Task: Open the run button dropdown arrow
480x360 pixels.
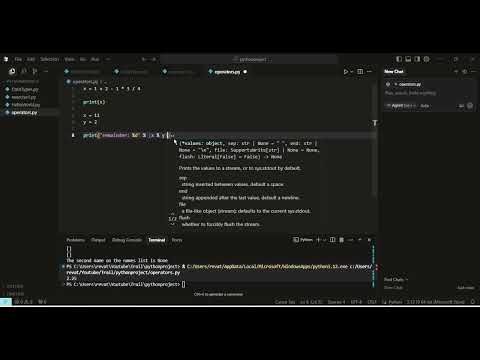Action: pyautogui.click(x=352, y=71)
